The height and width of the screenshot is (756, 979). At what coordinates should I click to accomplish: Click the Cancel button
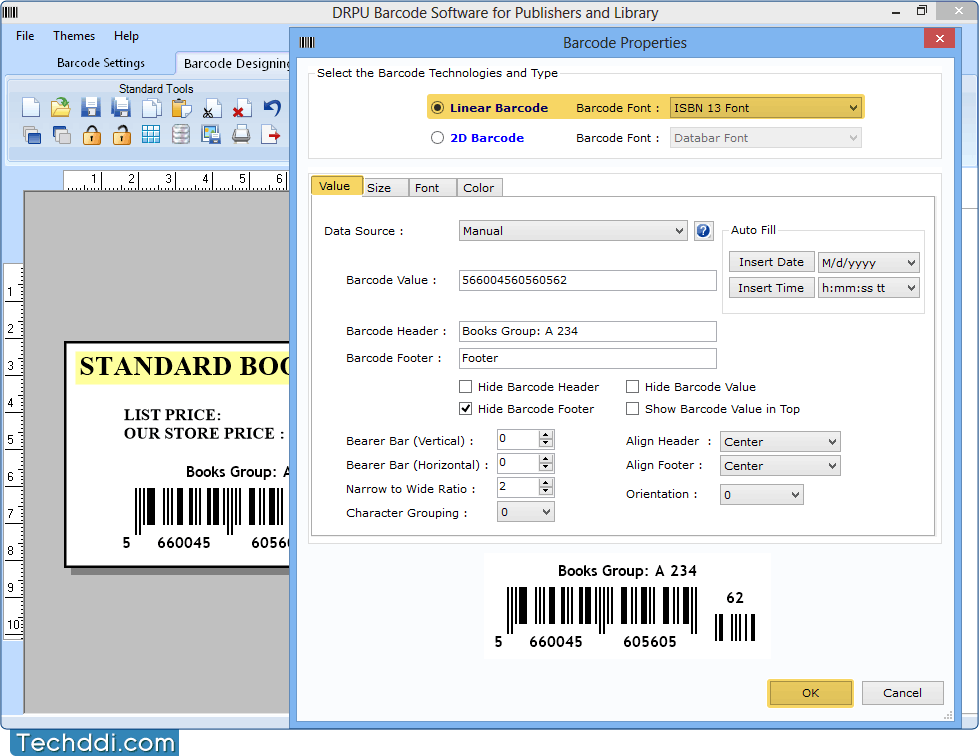pyautogui.click(x=902, y=693)
